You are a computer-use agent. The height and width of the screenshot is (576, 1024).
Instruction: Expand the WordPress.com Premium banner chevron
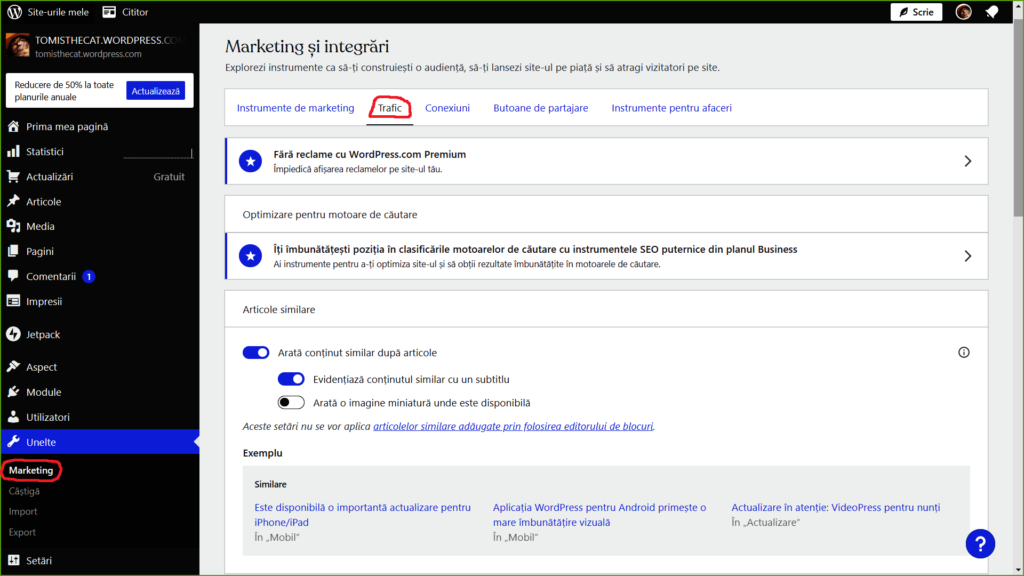(967, 161)
